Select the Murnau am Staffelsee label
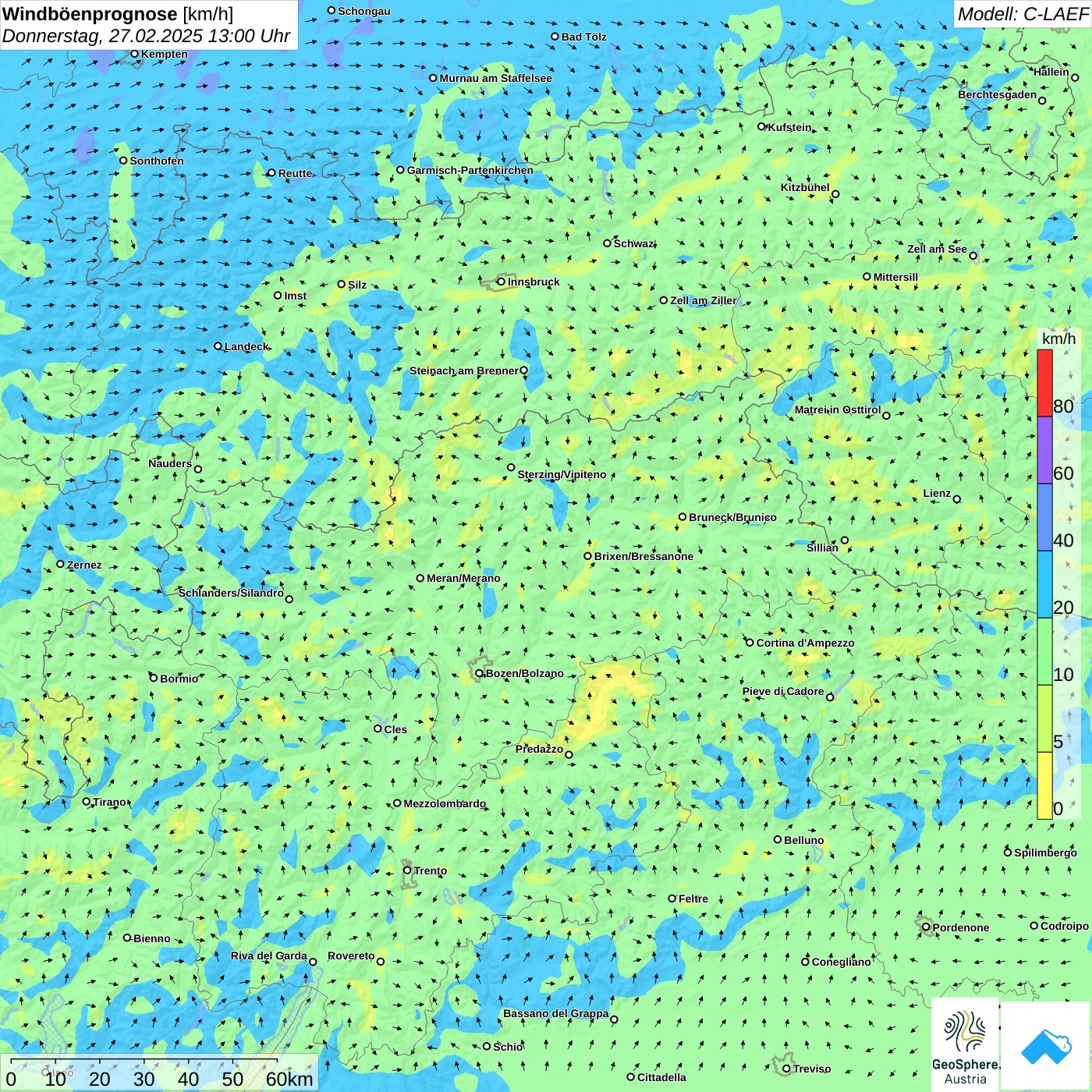1092x1092 pixels. pyautogui.click(x=495, y=78)
